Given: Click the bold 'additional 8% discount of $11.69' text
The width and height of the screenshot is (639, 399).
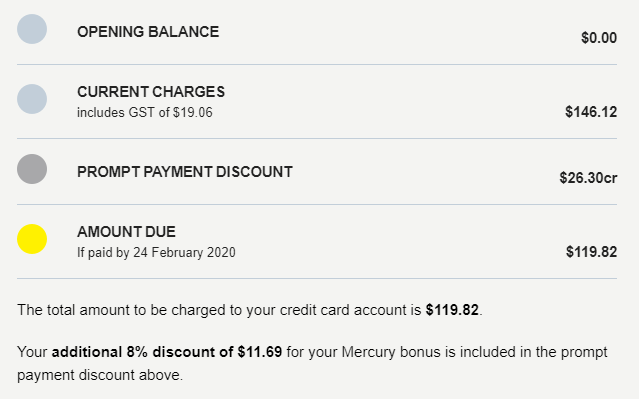Looking at the screenshot, I should (x=167, y=352).
